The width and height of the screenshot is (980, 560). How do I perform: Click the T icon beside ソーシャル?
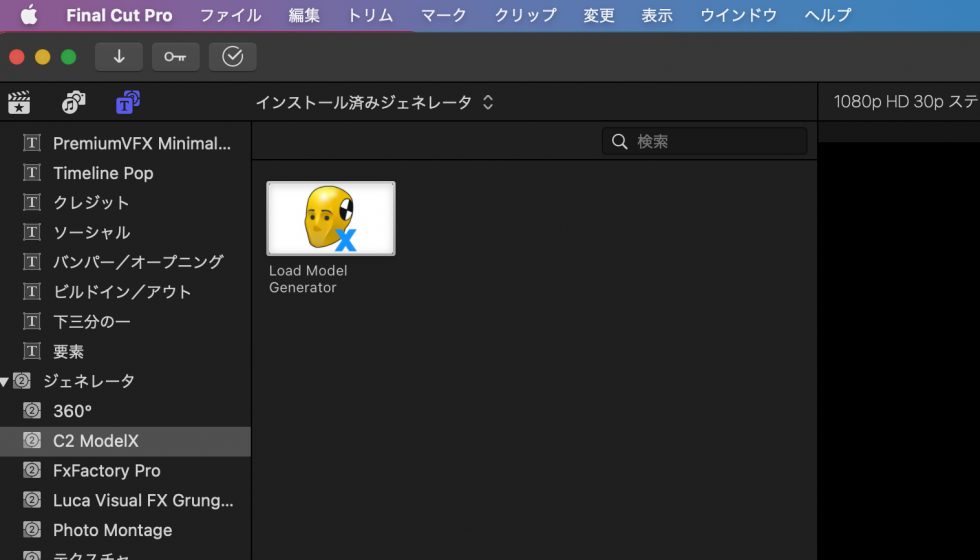pyautogui.click(x=32, y=232)
